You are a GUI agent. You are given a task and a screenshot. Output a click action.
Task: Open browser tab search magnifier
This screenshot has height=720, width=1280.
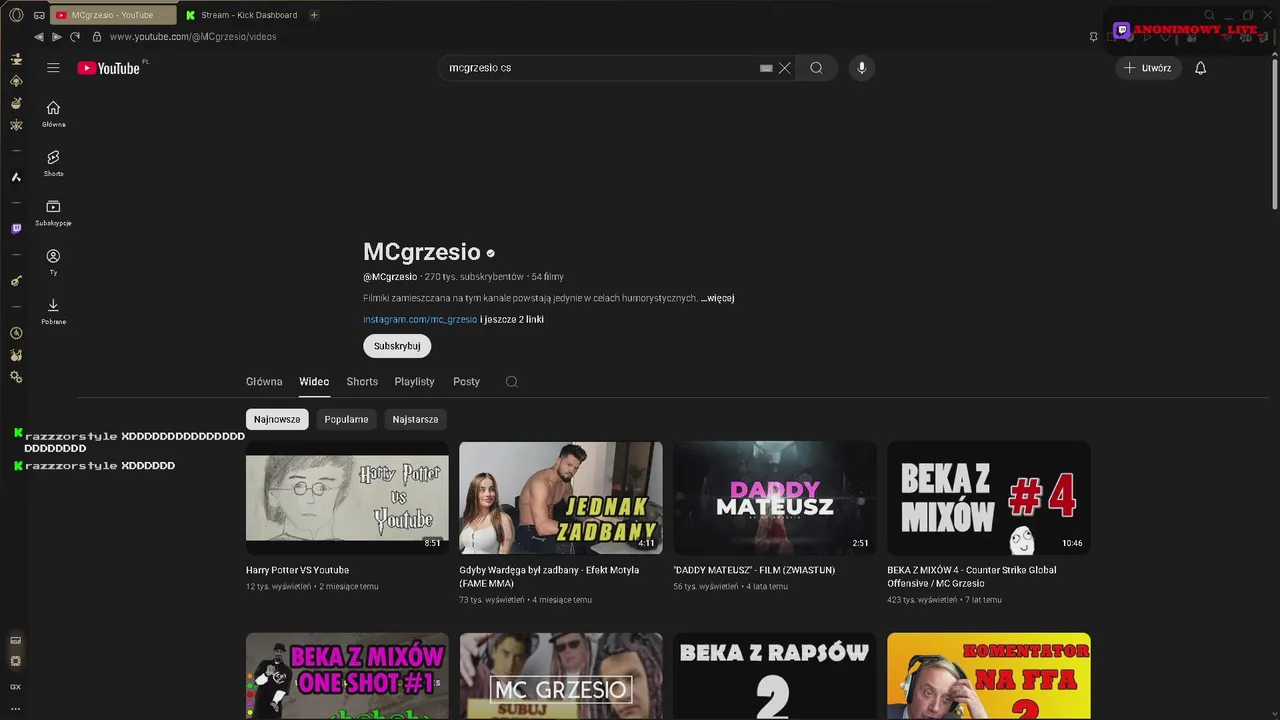click(x=1209, y=15)
